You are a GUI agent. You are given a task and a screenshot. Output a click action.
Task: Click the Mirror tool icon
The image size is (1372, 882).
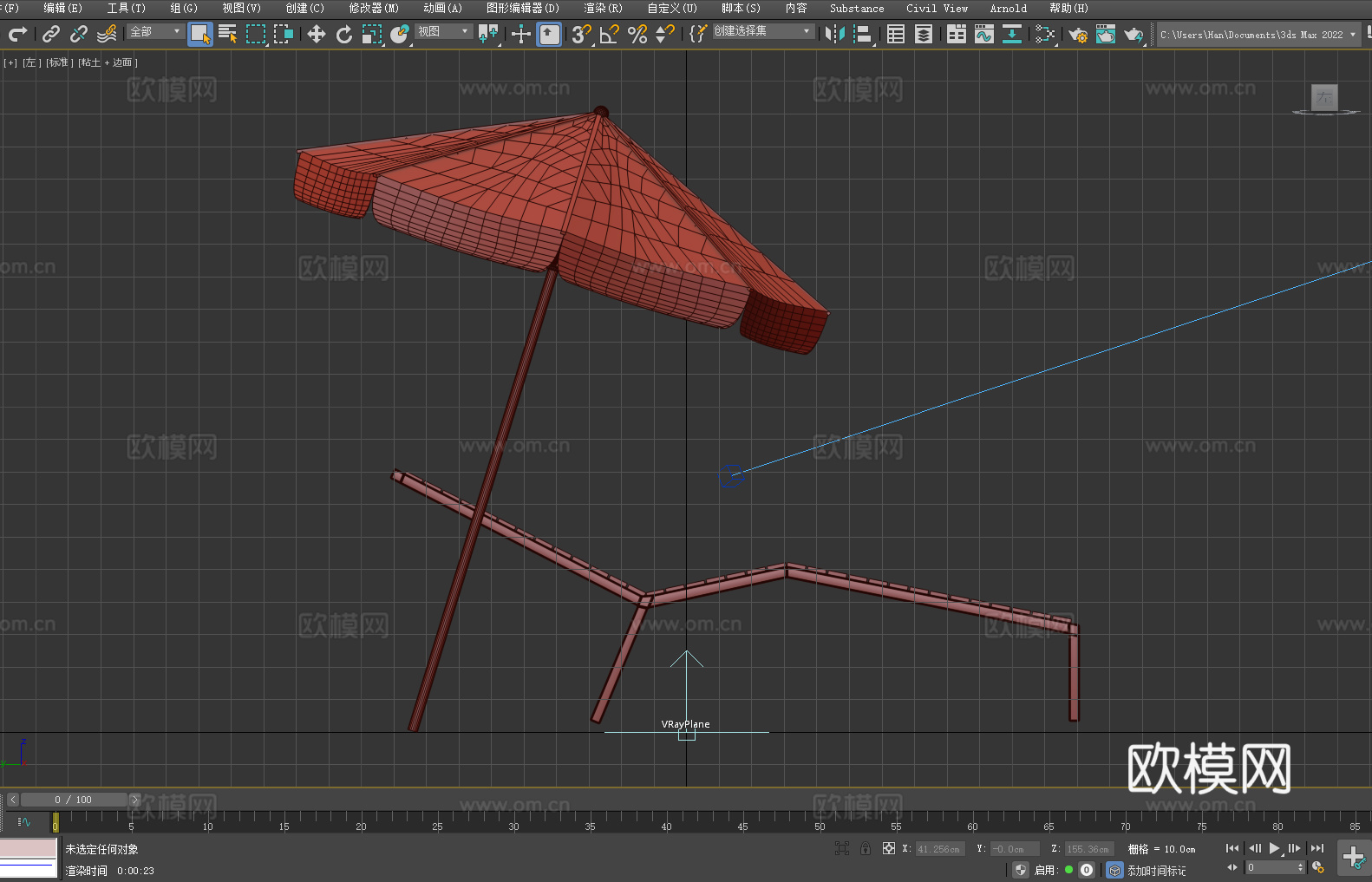tap(835, 34)
